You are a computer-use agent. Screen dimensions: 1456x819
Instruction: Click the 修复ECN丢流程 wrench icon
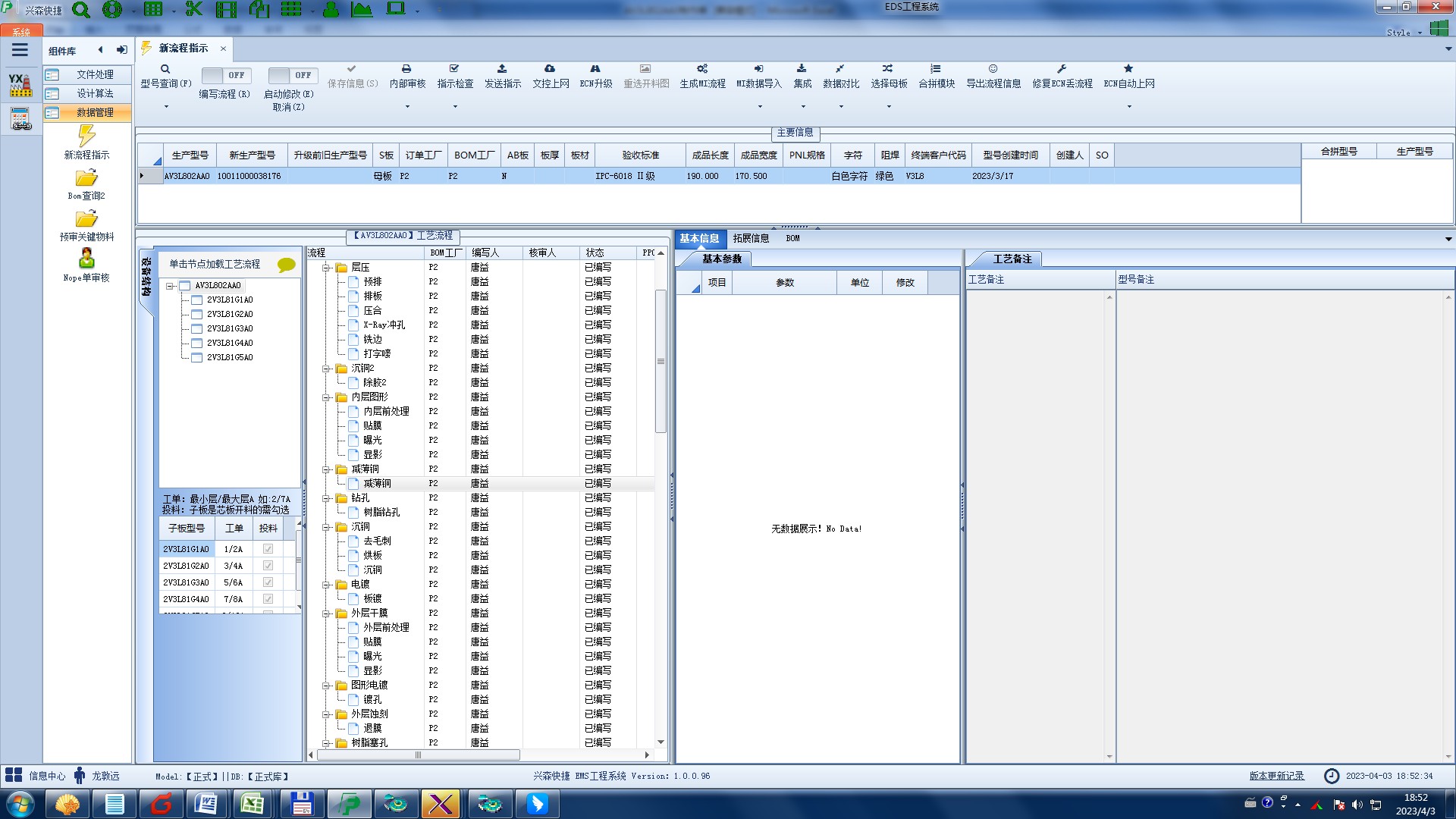click(1062, 69)
